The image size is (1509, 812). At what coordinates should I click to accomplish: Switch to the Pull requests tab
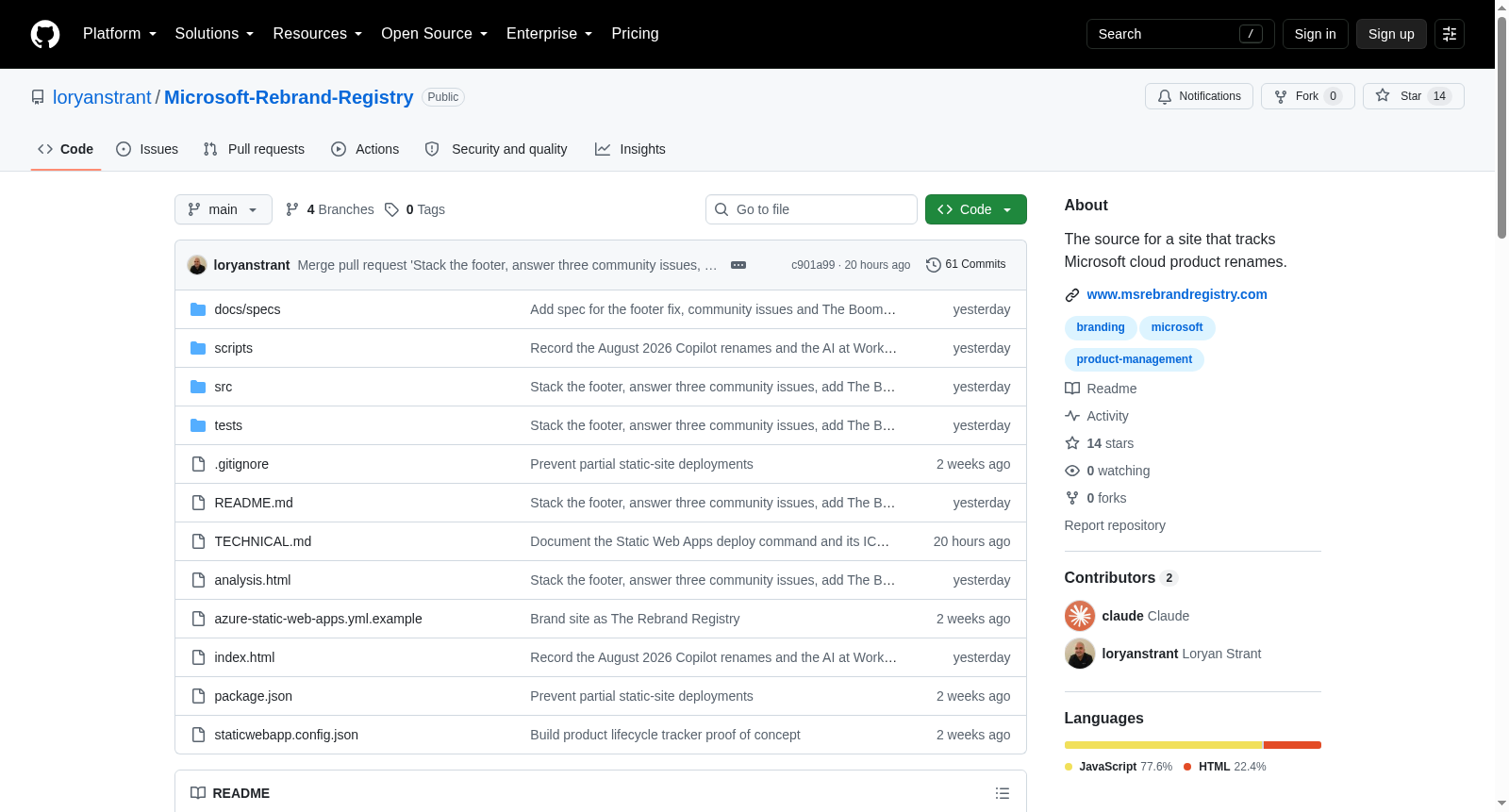point(254,149)
